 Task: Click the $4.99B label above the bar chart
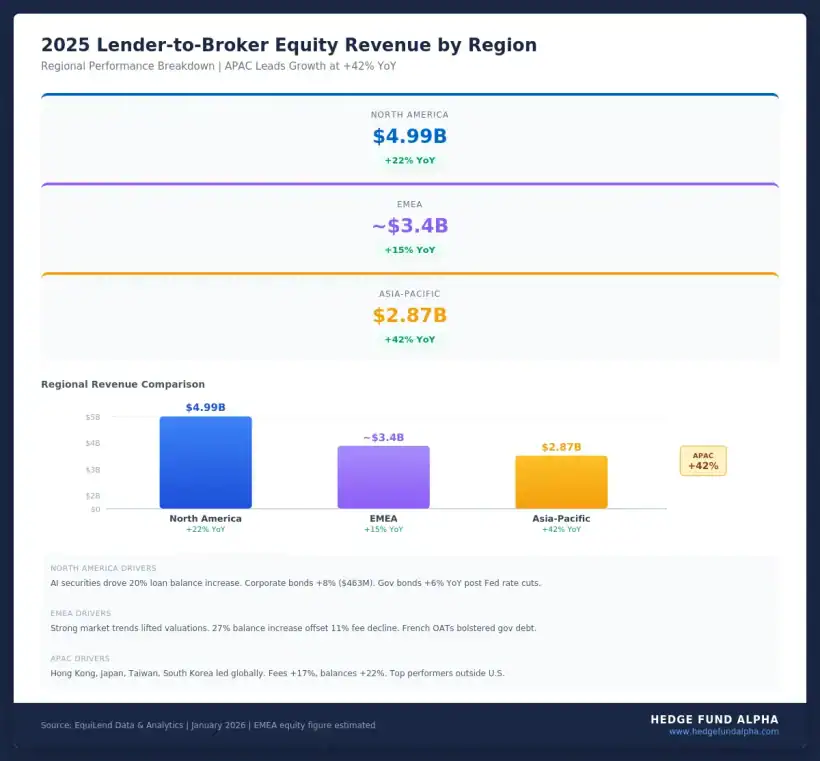coord(205,407)
